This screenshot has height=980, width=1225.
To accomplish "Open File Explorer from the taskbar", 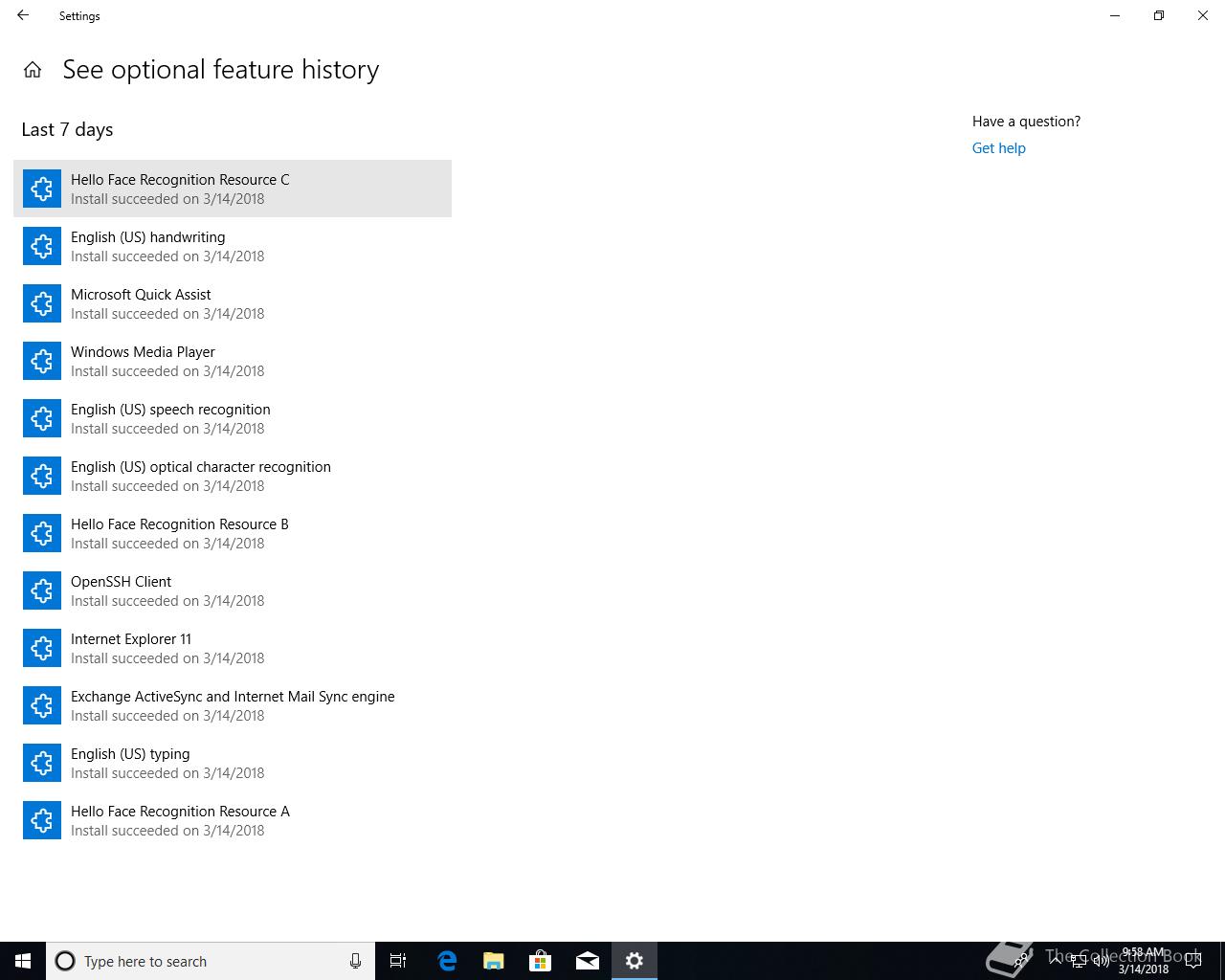I will 493,961.
